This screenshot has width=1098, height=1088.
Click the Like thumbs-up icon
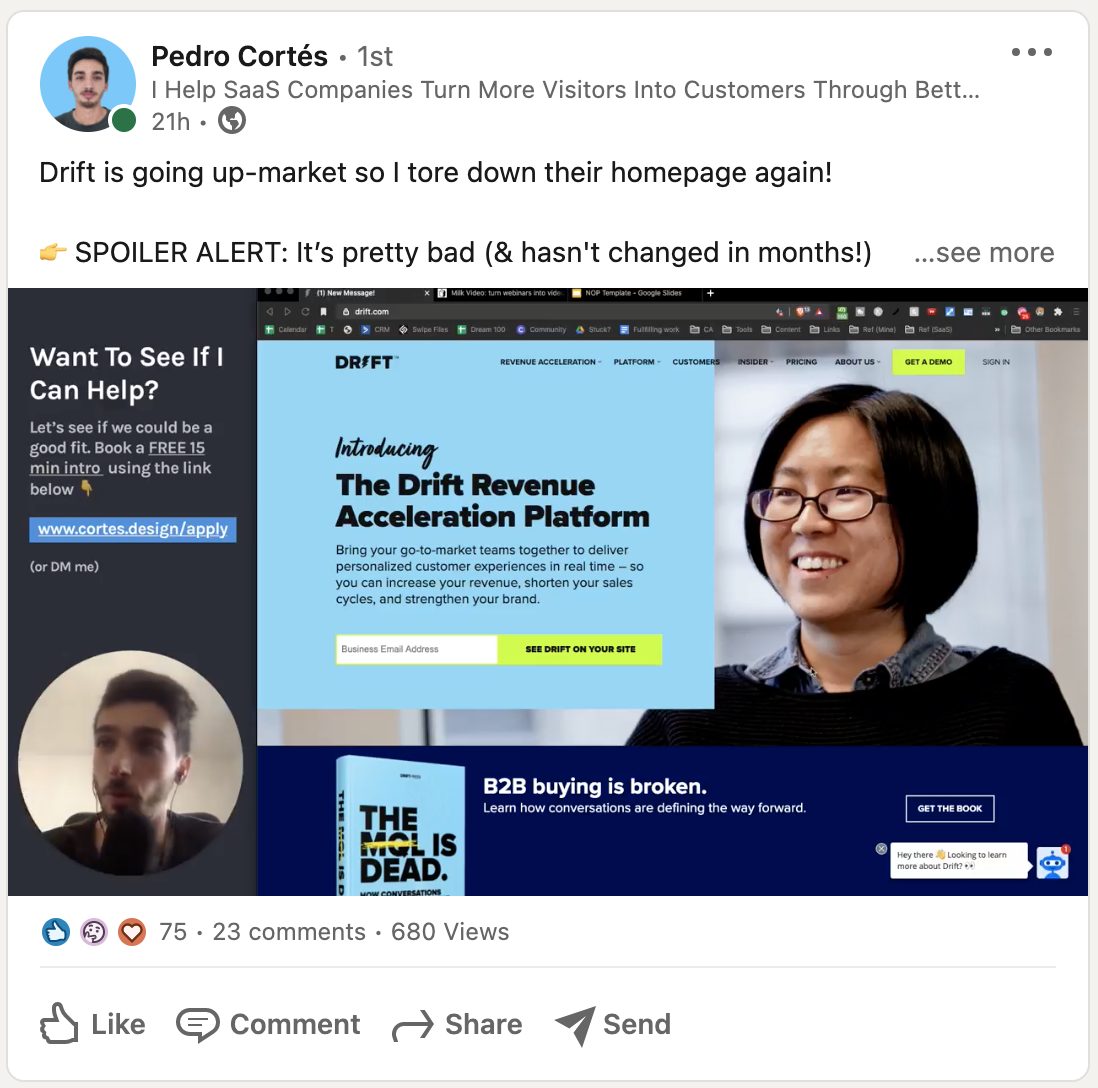59,1024
